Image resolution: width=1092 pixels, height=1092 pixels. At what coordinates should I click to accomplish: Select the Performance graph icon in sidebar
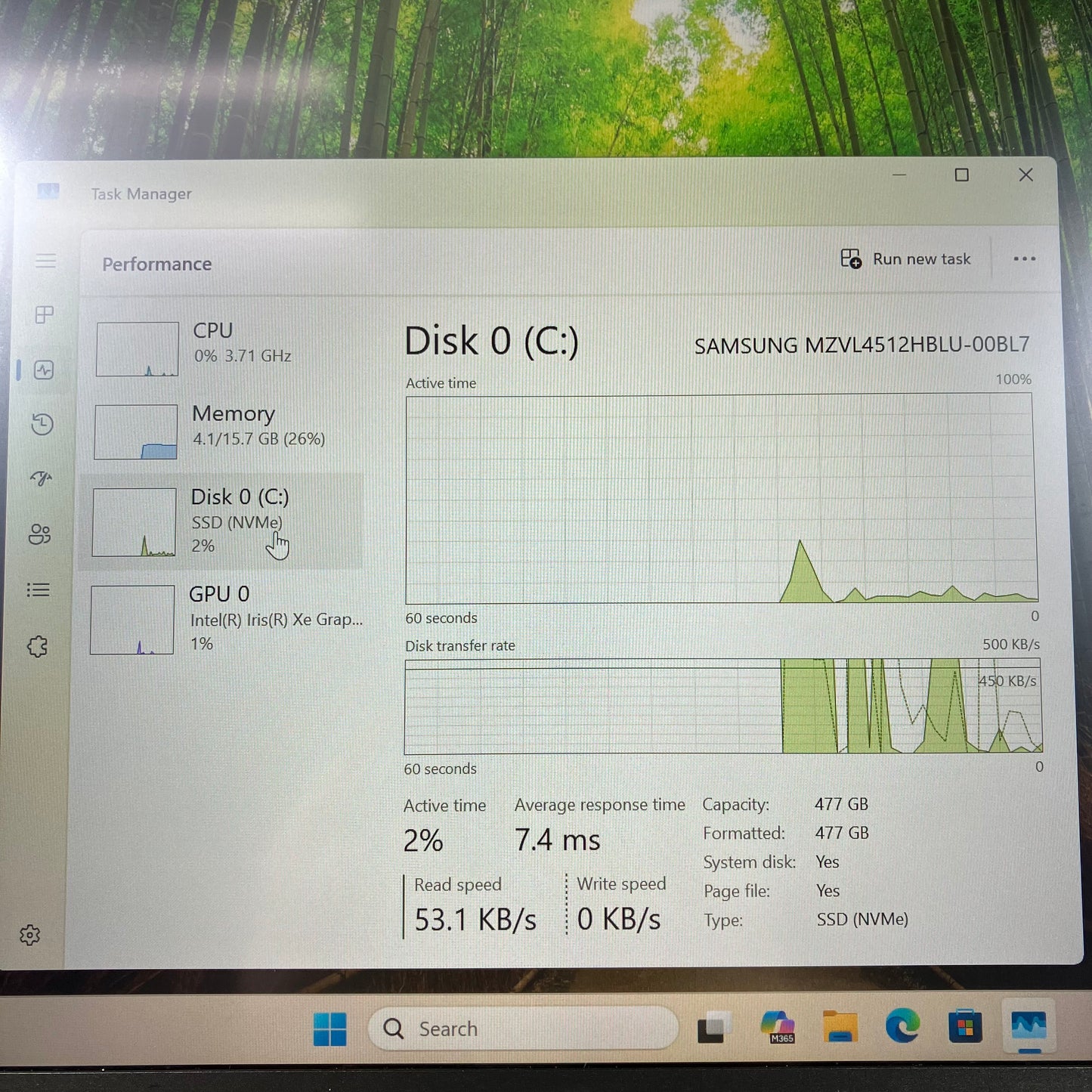(x=44, y=371)
